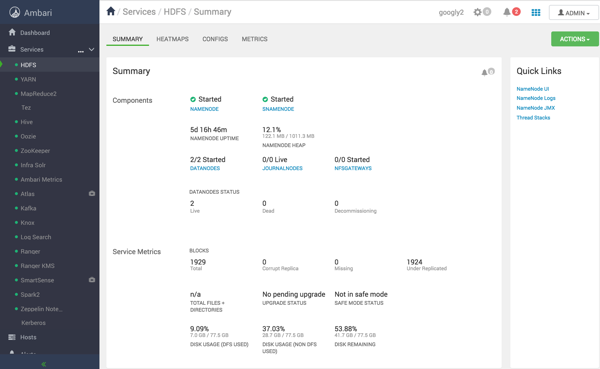Click the home icon in breadcrumb

[111, 11]
